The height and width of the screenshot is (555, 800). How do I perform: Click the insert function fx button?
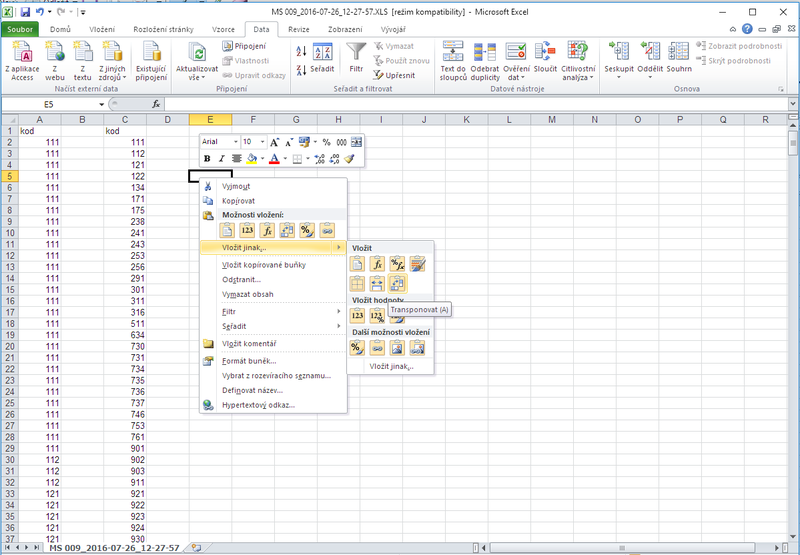pyautogui.click(x=156, y=104)
